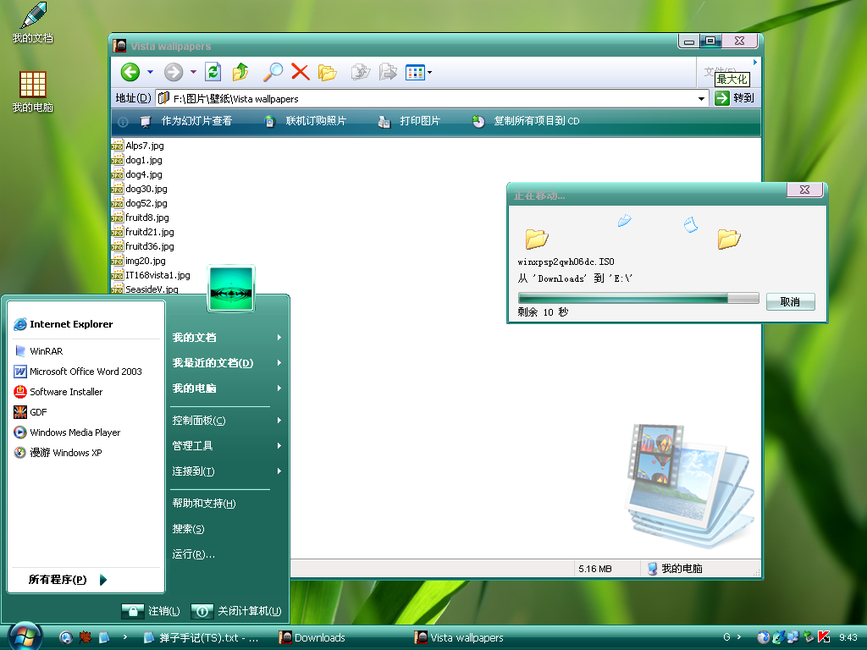The width and height of the screenshot is (867, 650).
Task: Go up one folder level icon
Action: pyautogui.click(x=241, y=72)
